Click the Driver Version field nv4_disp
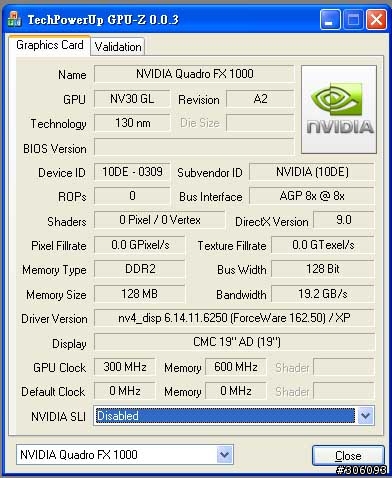 (234, 318)
